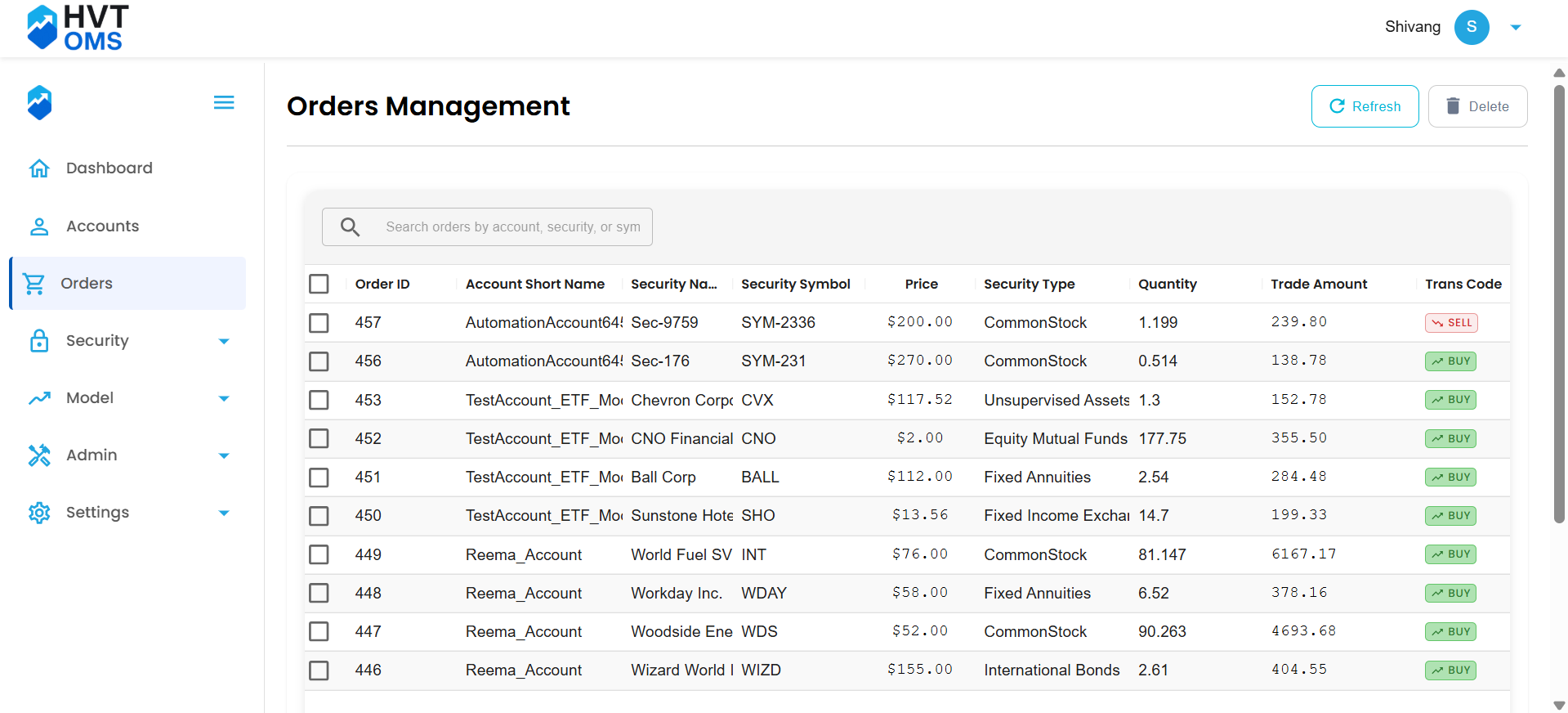
Task: Click the BUY badge on order 453
Action: [x=1450, y=400]
